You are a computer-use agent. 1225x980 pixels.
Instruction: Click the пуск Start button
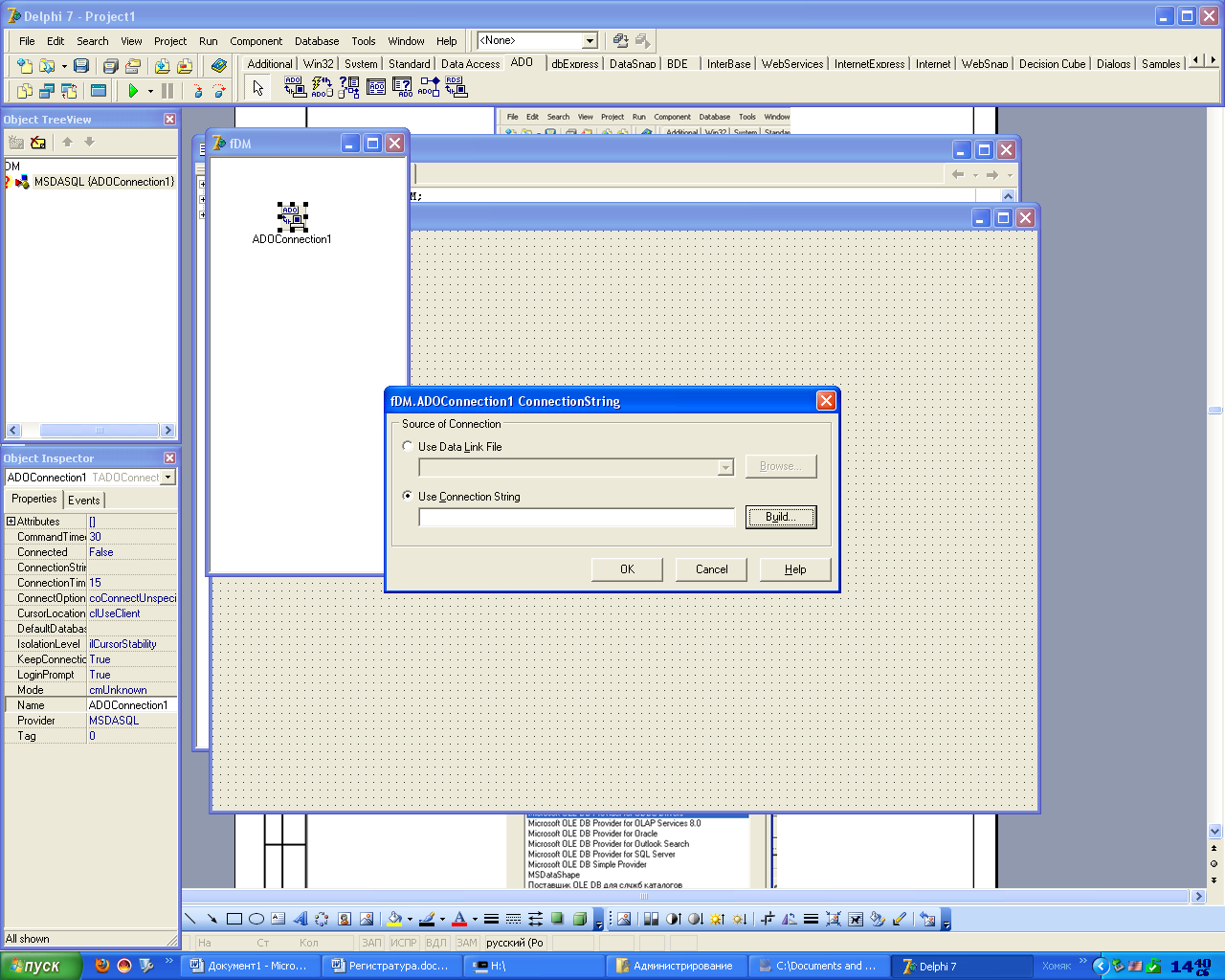click(x=41, y=966)
